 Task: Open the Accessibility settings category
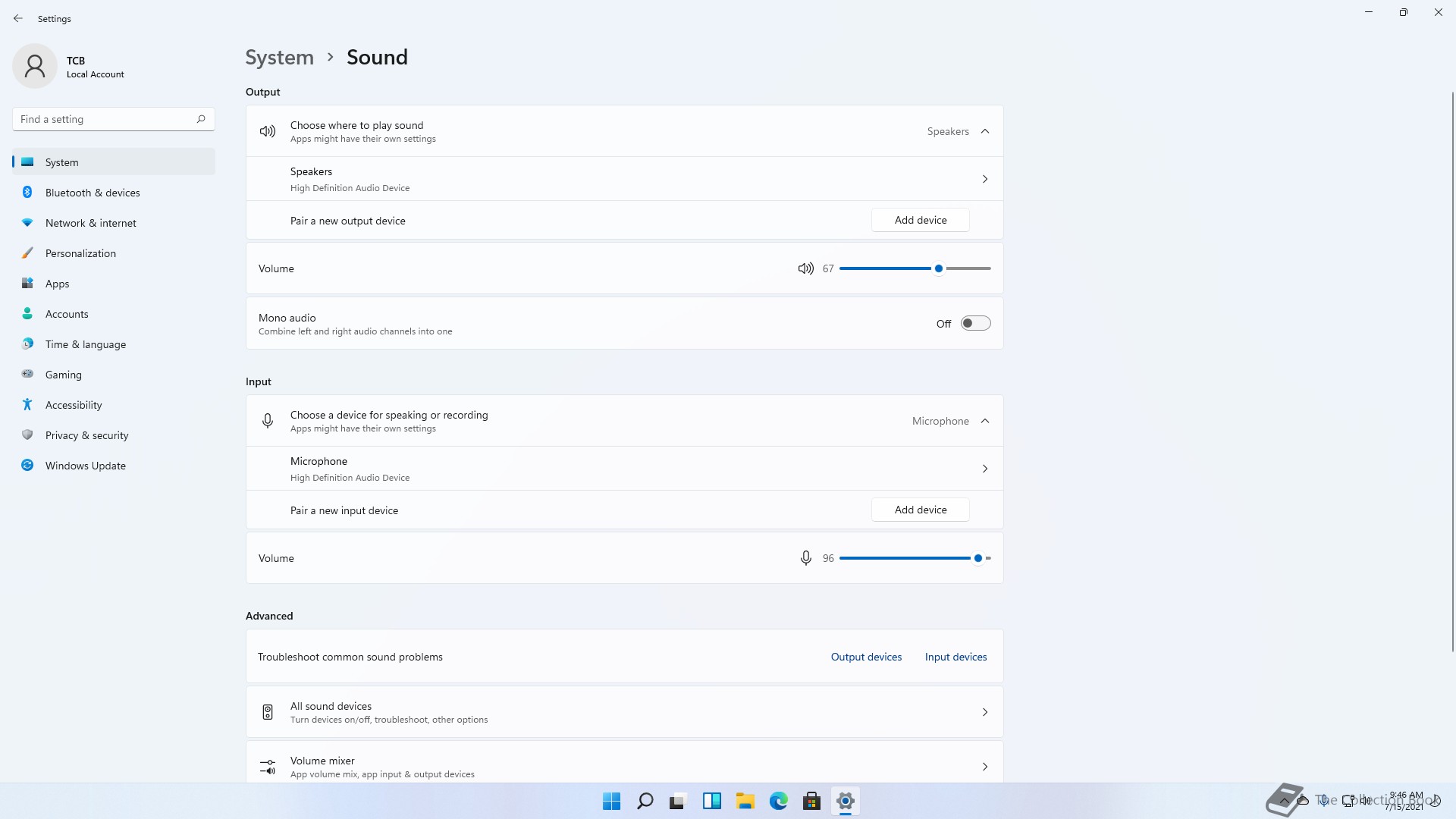[74, 405]
